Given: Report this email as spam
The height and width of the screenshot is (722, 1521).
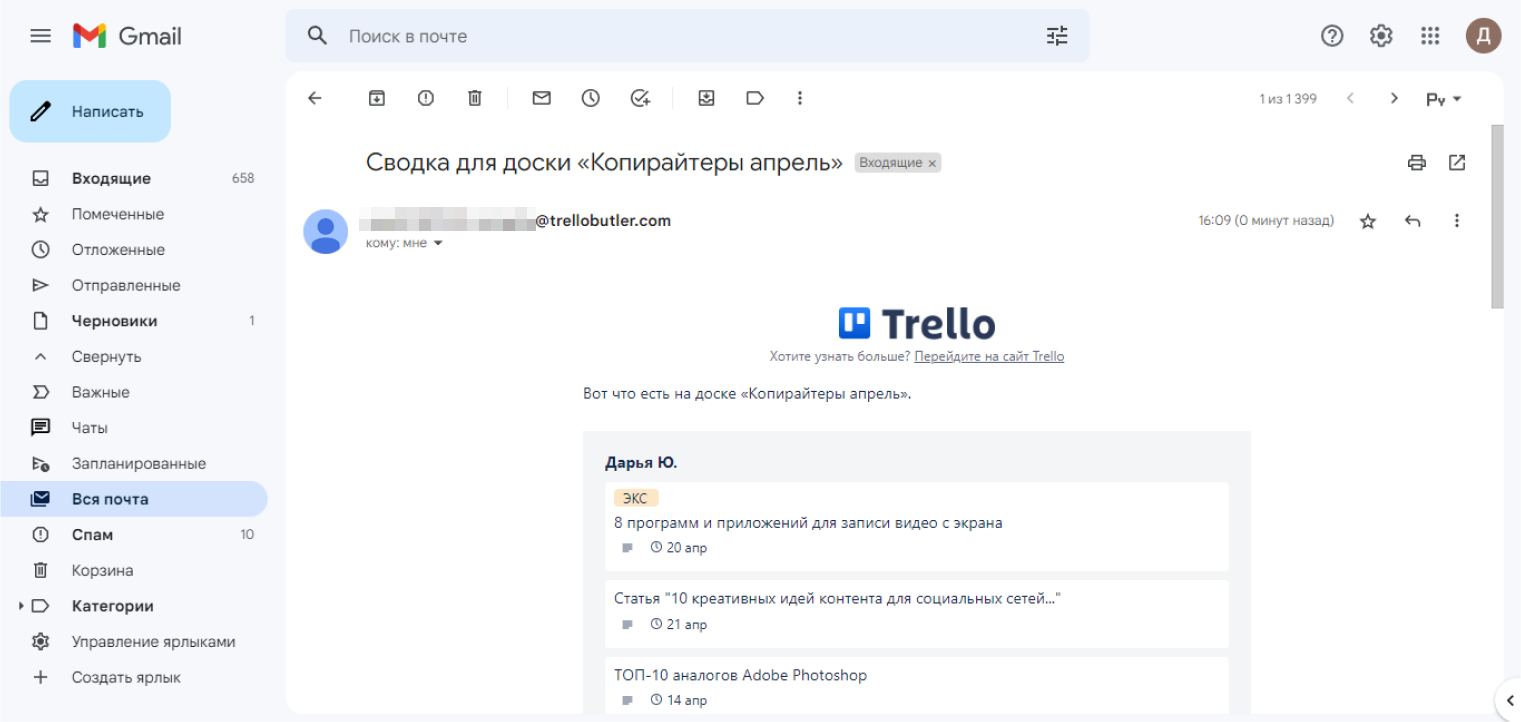Looking at the screenshot, I should coord(426,98).
